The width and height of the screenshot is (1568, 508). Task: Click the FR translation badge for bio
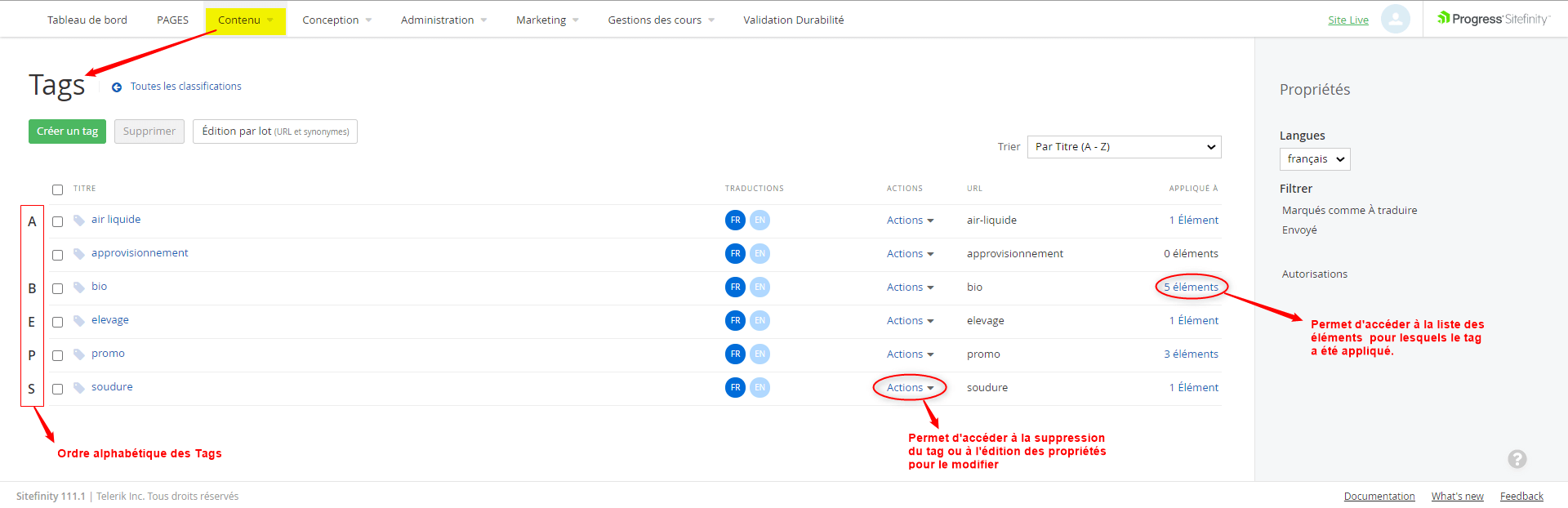(x=735, y=287)
